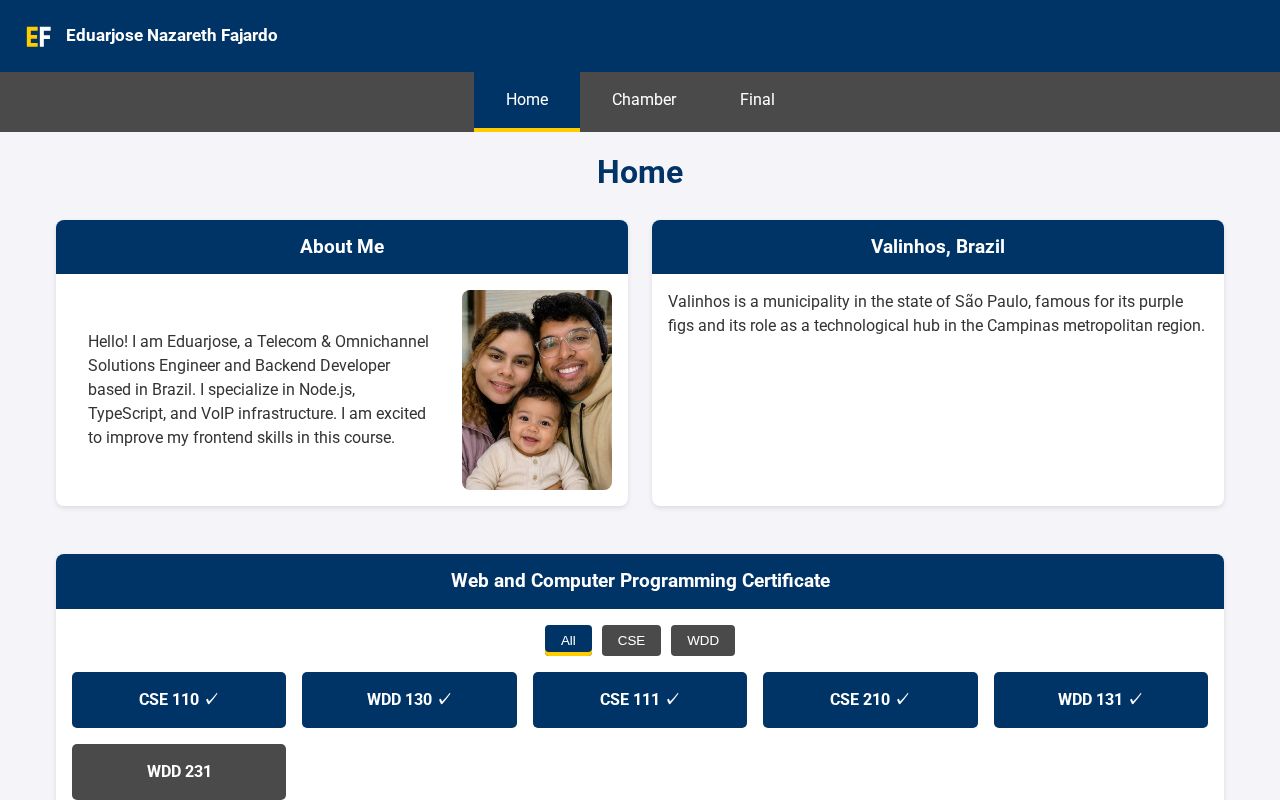Viewport: 1280px width, 800px height.
Task: Click the Eduarjose Nazareth Fajardo site title
Action: tap(172, 36)
